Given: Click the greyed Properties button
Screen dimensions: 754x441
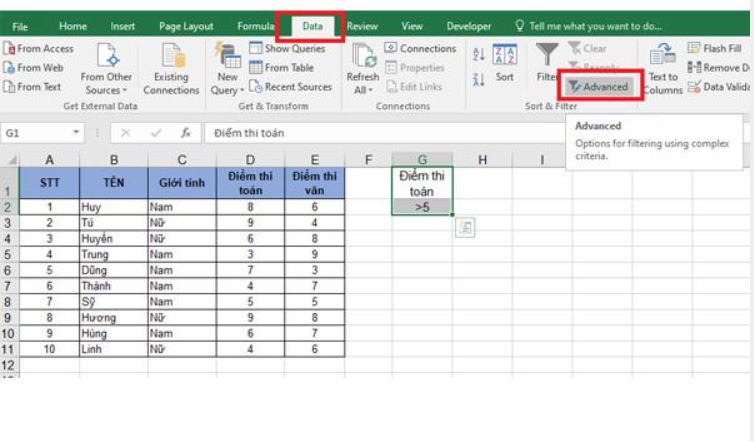Looking at the screenshot, I should [415, 68].
